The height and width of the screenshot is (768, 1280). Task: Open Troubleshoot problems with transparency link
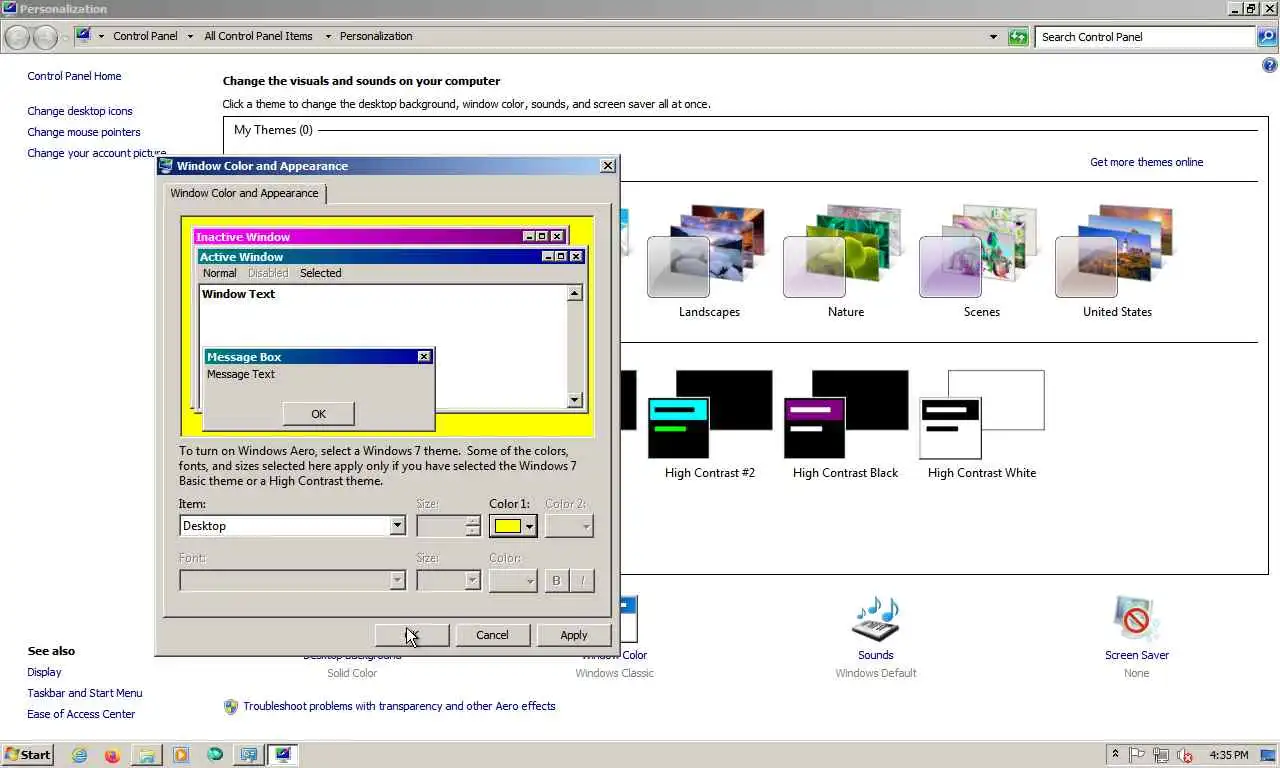(399, 706)
